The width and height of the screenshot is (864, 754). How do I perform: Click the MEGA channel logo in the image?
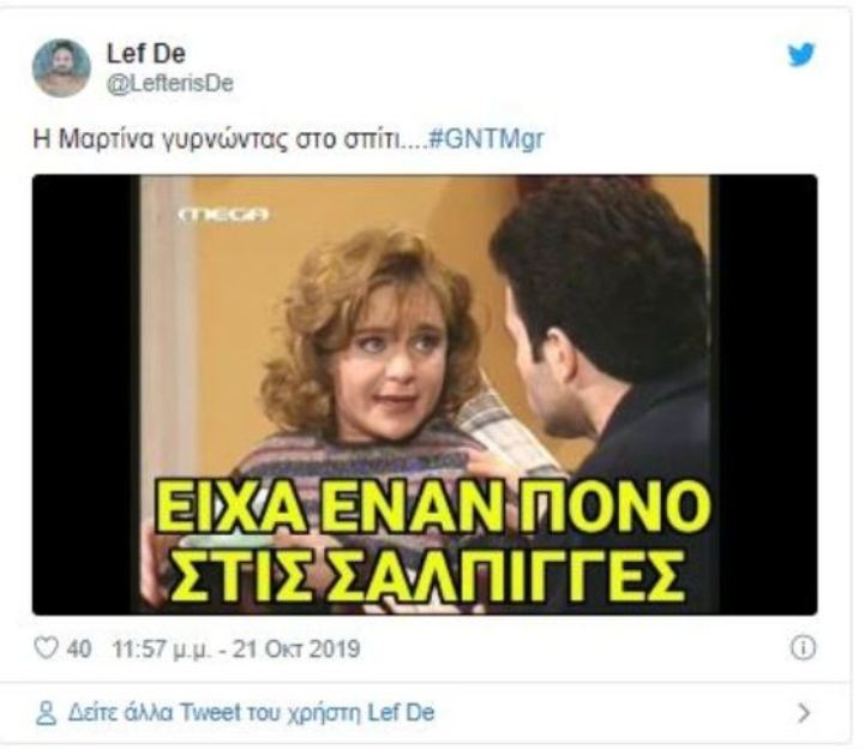pyautogui.click(x=224, y=214)
